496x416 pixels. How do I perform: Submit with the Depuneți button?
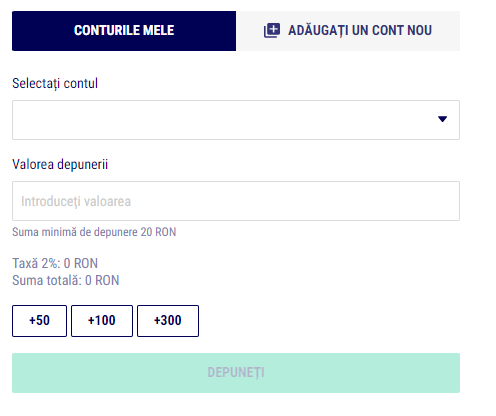[x=236, y=373]
